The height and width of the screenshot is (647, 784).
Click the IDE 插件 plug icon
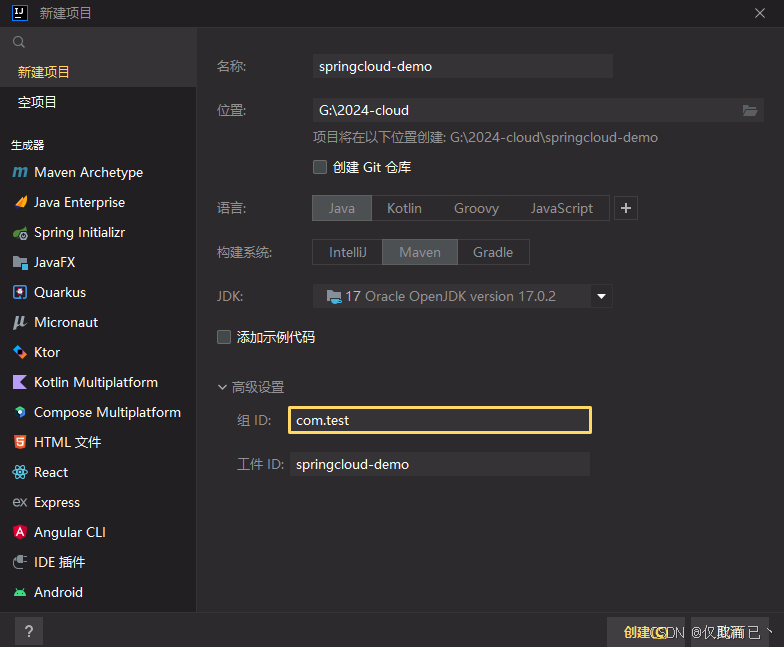click(x=20, y=562)
